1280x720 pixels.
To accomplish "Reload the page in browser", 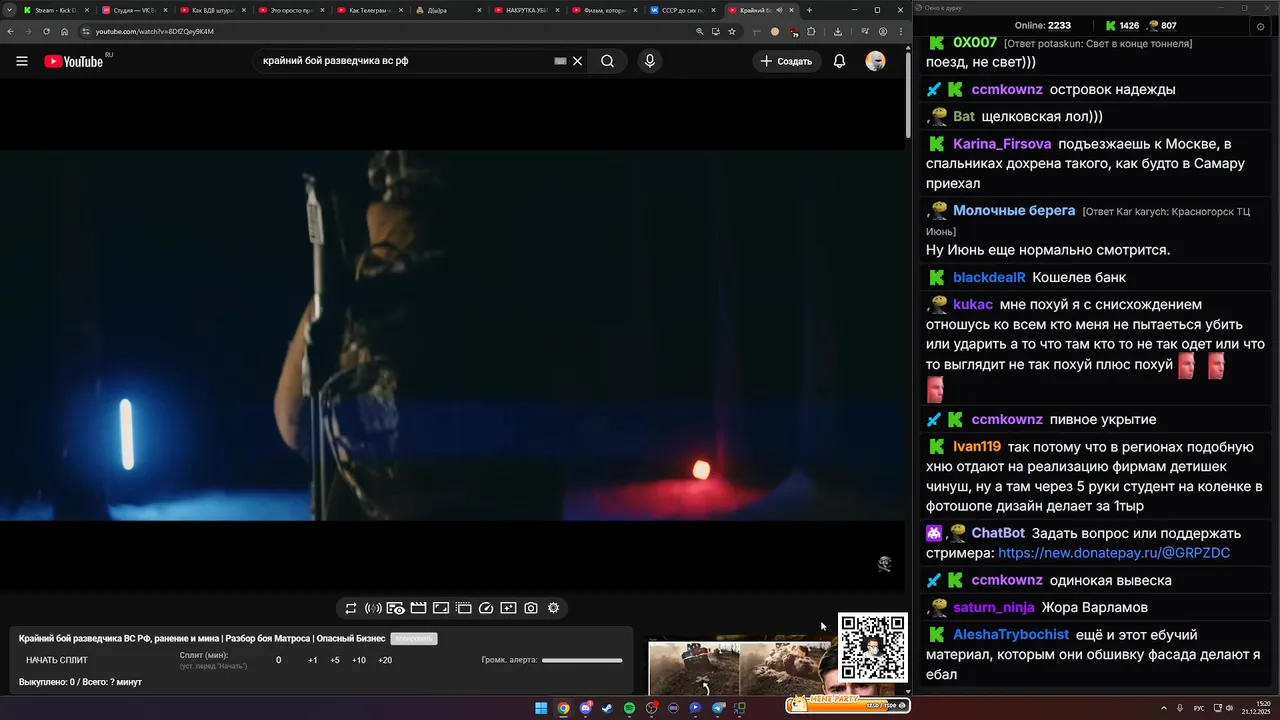I will (46, 31).
